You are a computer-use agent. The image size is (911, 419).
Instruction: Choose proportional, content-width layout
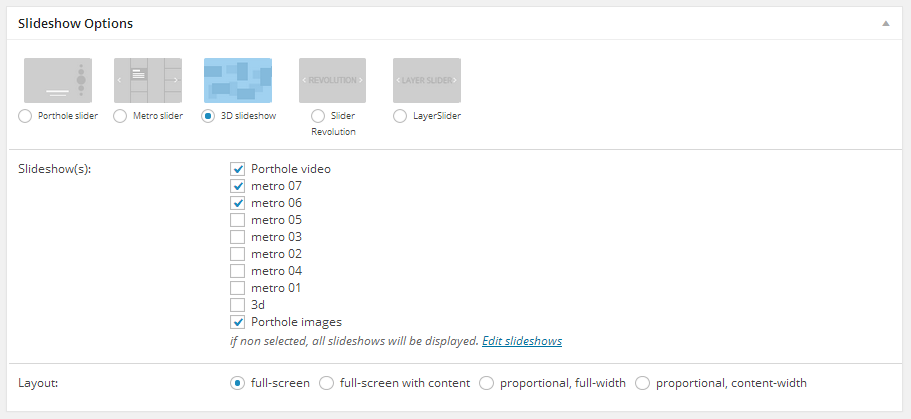click(x=642, y=383)
